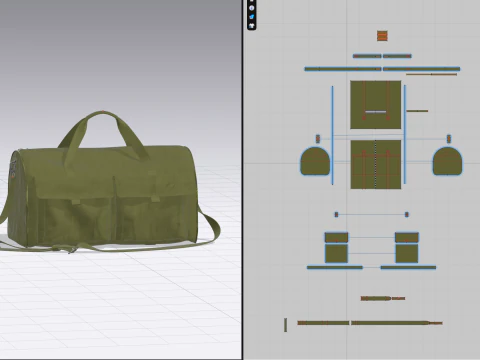This screenshot has width=480, height=360.
Task: Select the right long horizontal strip pattern near the top
Action: click(x=421, y=69)
